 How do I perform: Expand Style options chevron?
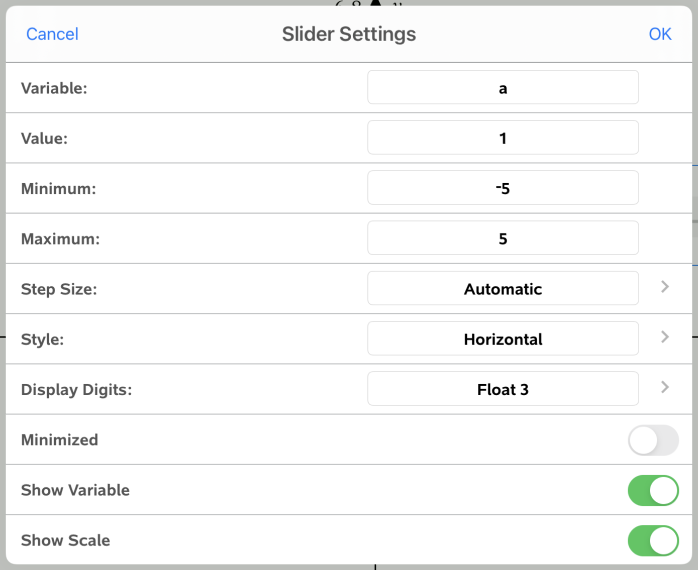pyautogui.click(x=665, y=337)
